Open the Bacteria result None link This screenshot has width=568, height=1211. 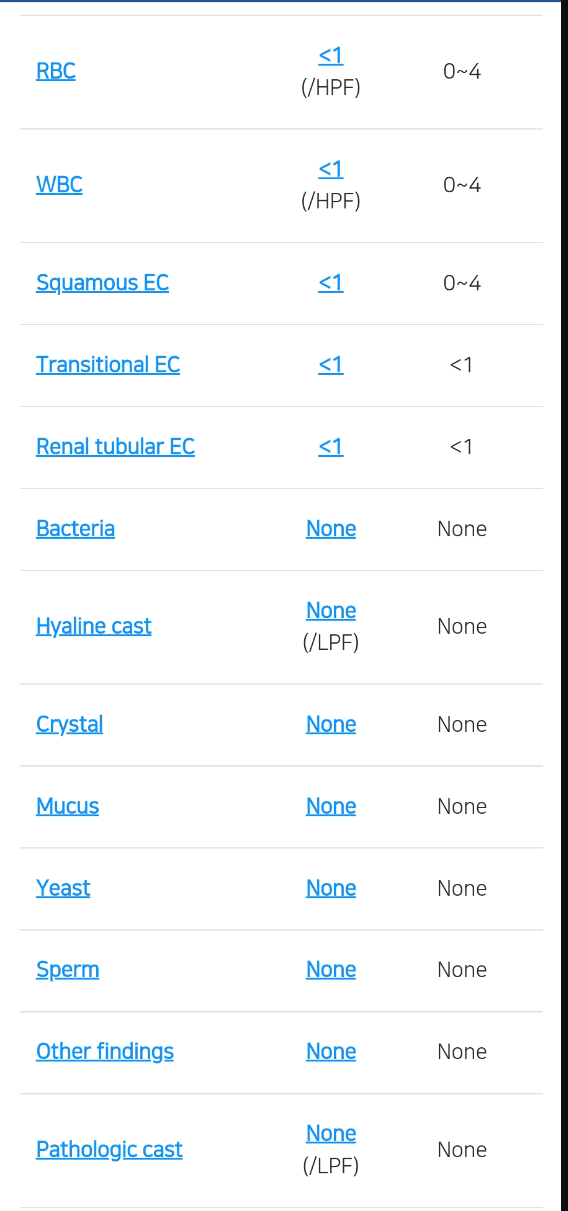click(x=331, y=529)
